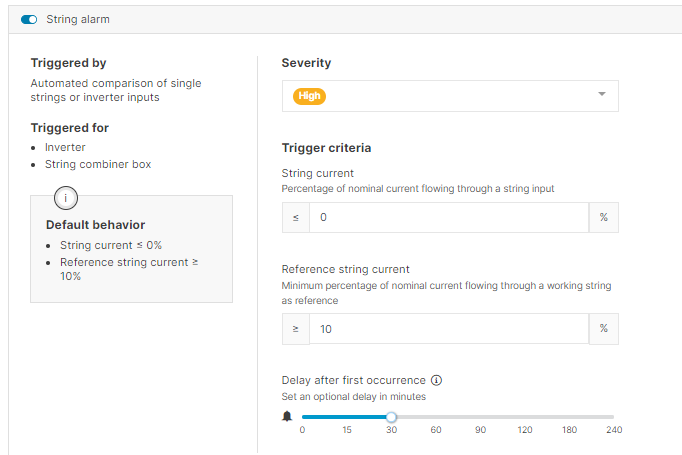
Task: Set delay slider to the 120 mark
Action: [525, 417]
